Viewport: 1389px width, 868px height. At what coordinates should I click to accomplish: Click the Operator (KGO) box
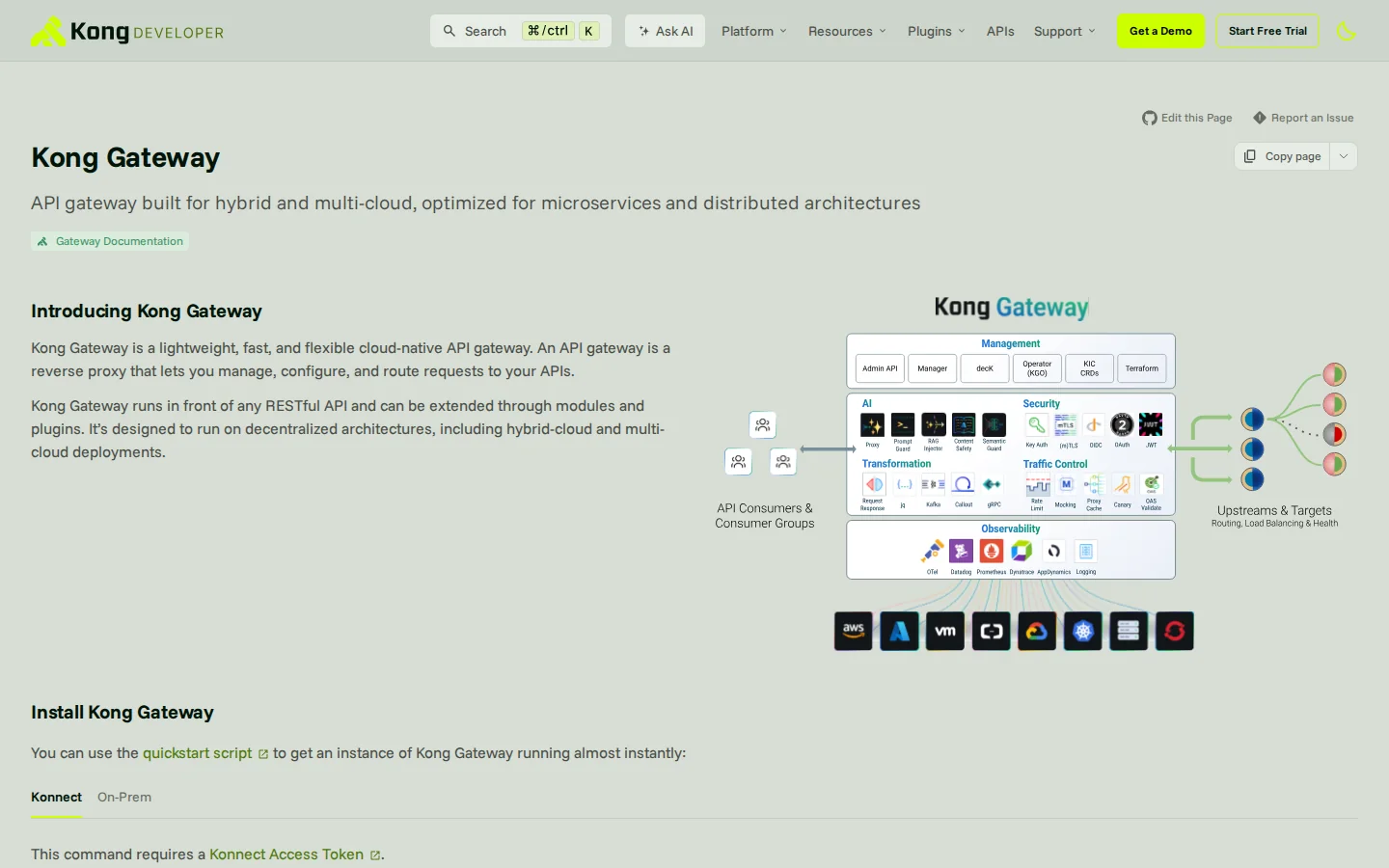coord(1037,368)
